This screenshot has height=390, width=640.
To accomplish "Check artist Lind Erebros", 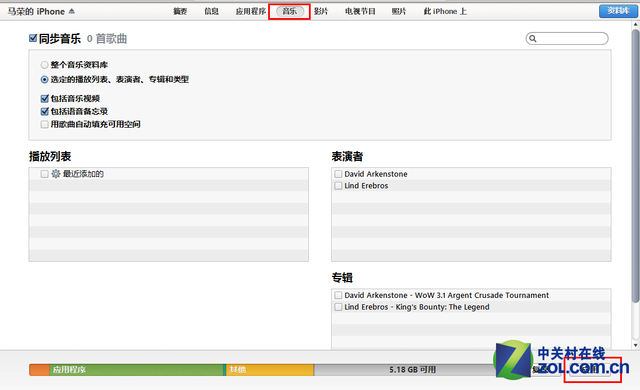I will coord(338,186).
